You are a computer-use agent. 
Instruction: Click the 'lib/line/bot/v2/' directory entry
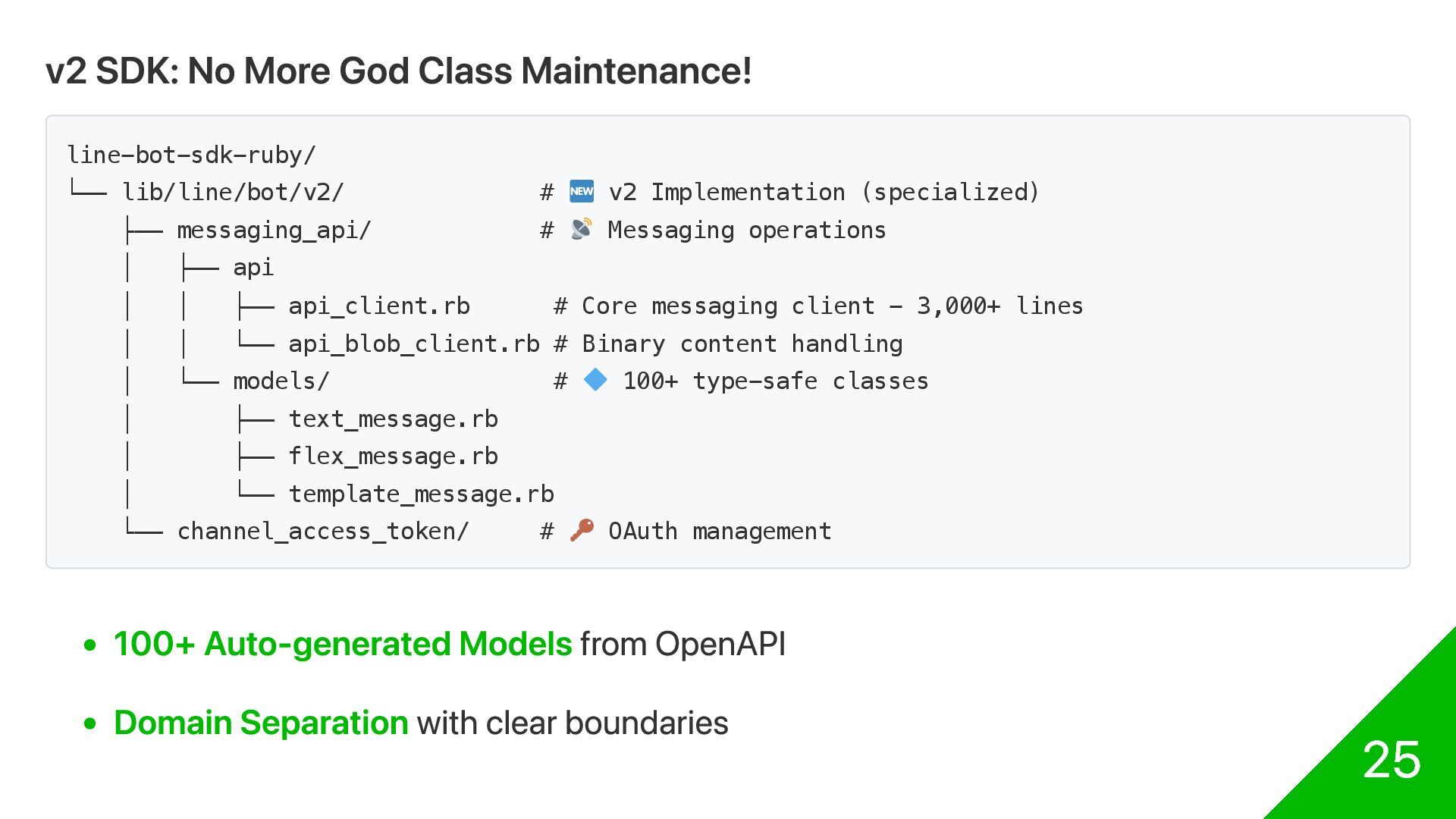point(234,192)
